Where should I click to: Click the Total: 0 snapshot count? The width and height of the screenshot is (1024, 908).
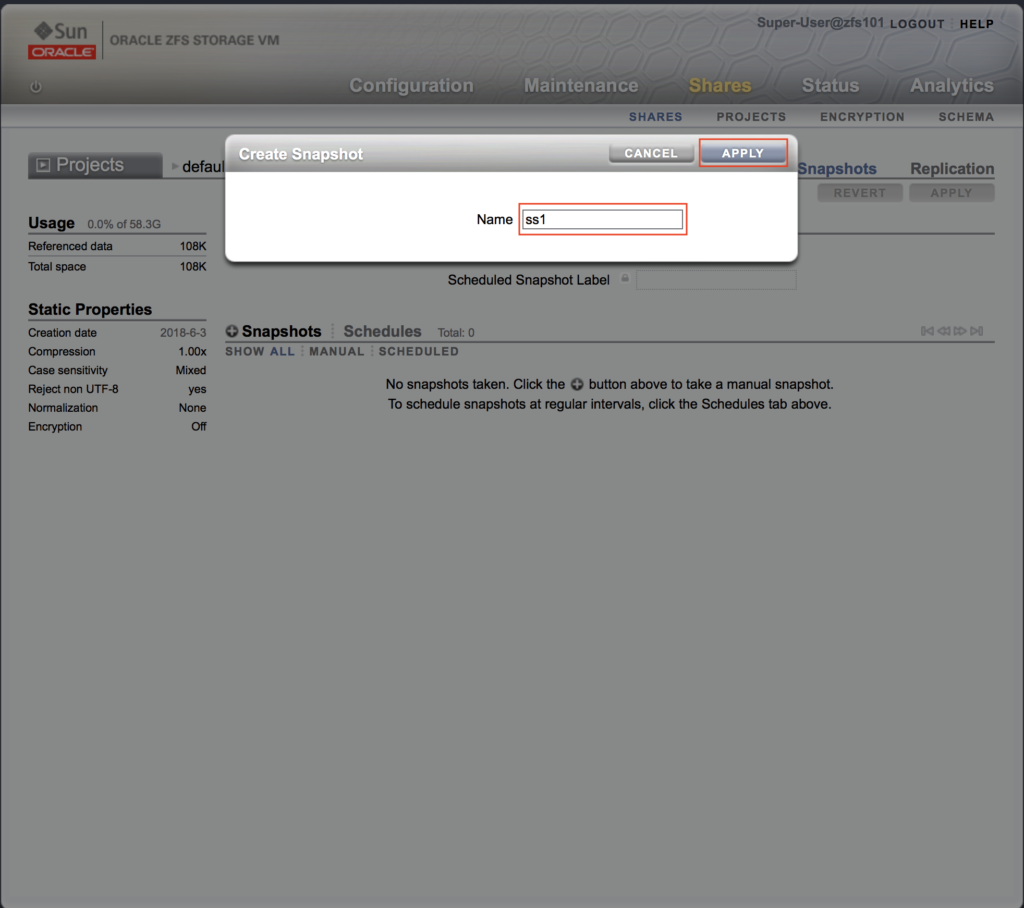tap(456, 332)
